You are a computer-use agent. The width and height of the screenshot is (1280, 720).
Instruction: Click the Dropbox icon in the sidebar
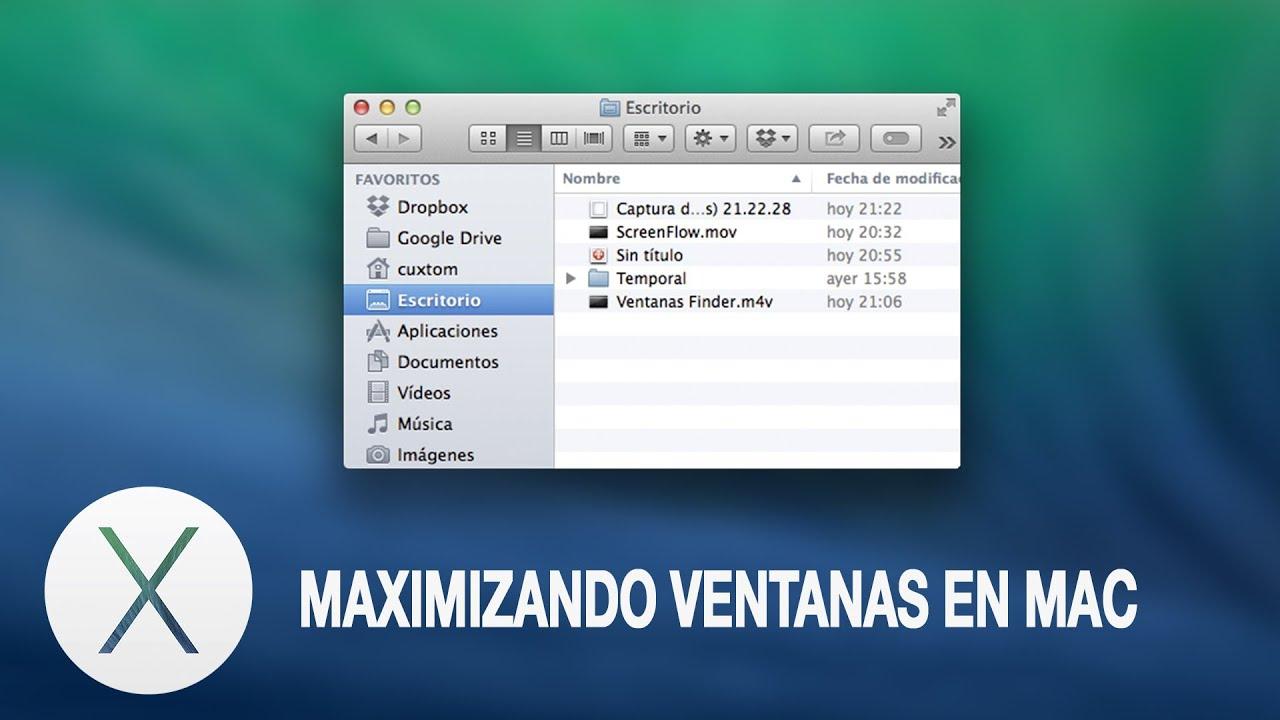[x=375, y=207]
